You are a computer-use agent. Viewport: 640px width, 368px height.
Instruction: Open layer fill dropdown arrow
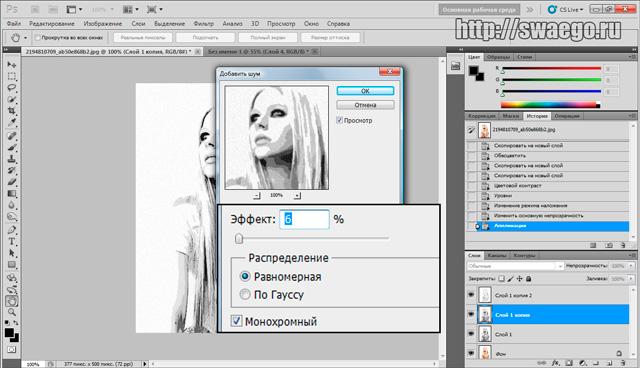(631, 279)
